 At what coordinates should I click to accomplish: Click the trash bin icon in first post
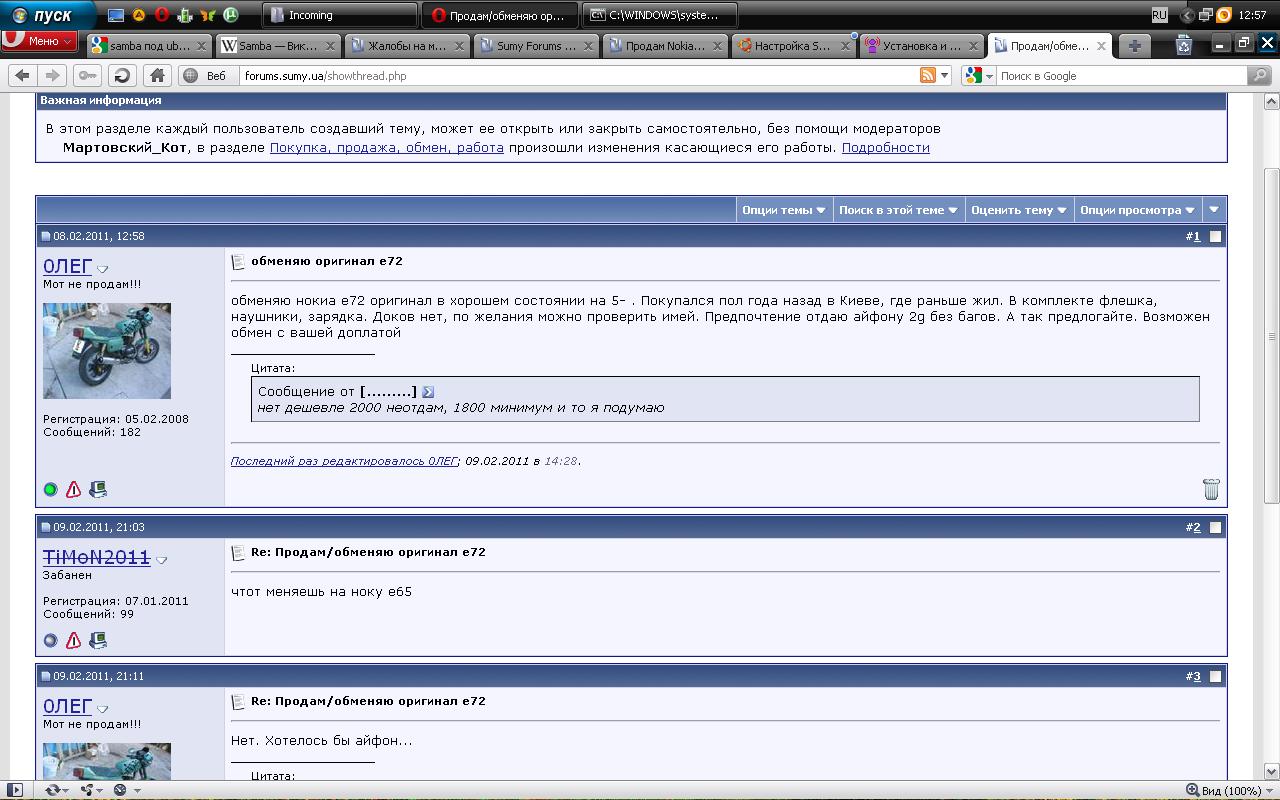point(1211,489)
